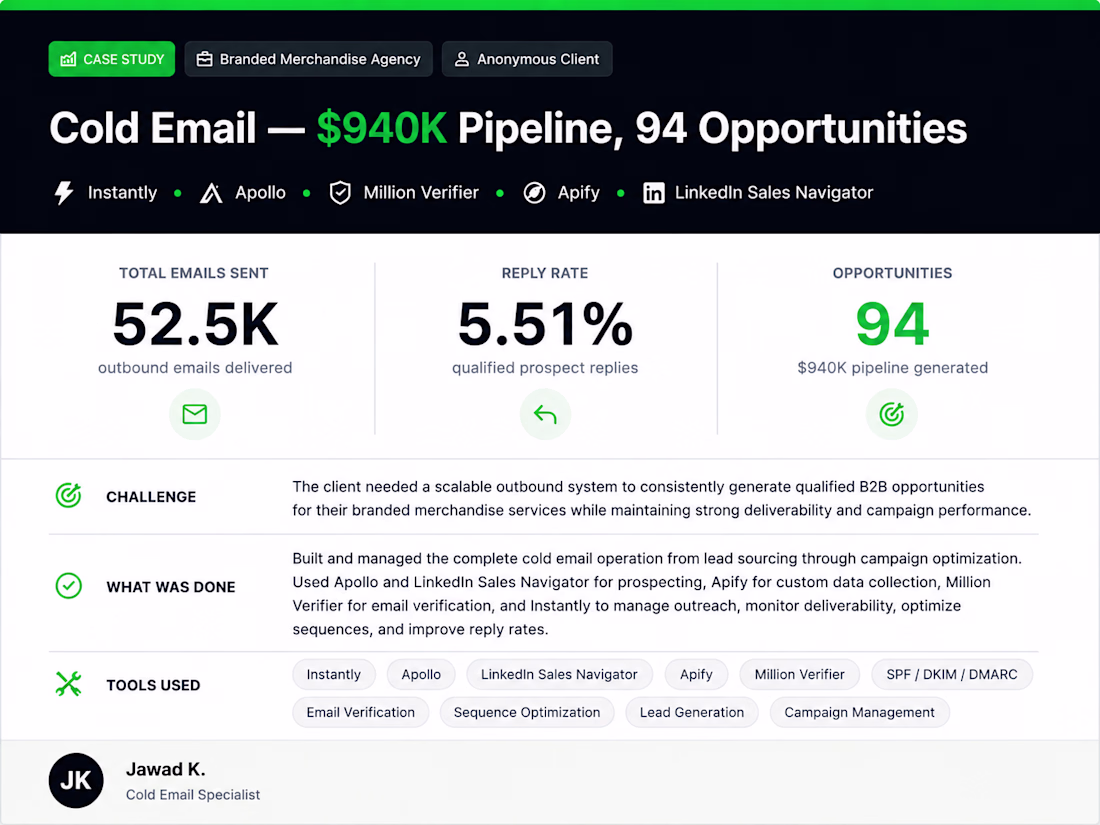This screenshot has height=825, width=1100.
Task: Click the LinkedIn Sales Navigator header label
Action: 774,193
